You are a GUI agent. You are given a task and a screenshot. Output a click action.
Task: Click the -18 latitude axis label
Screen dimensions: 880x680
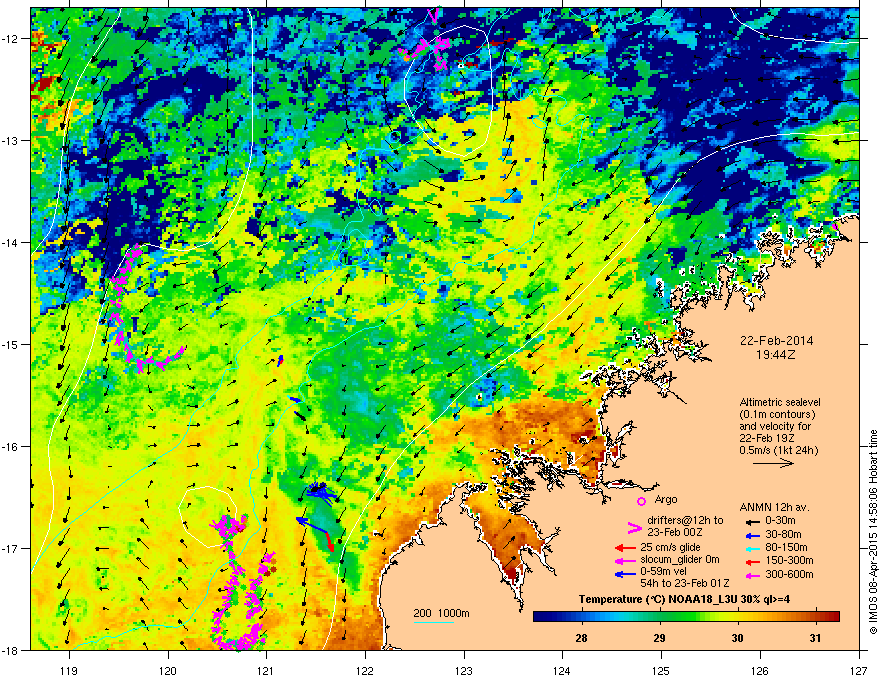[x=11, y=650]
